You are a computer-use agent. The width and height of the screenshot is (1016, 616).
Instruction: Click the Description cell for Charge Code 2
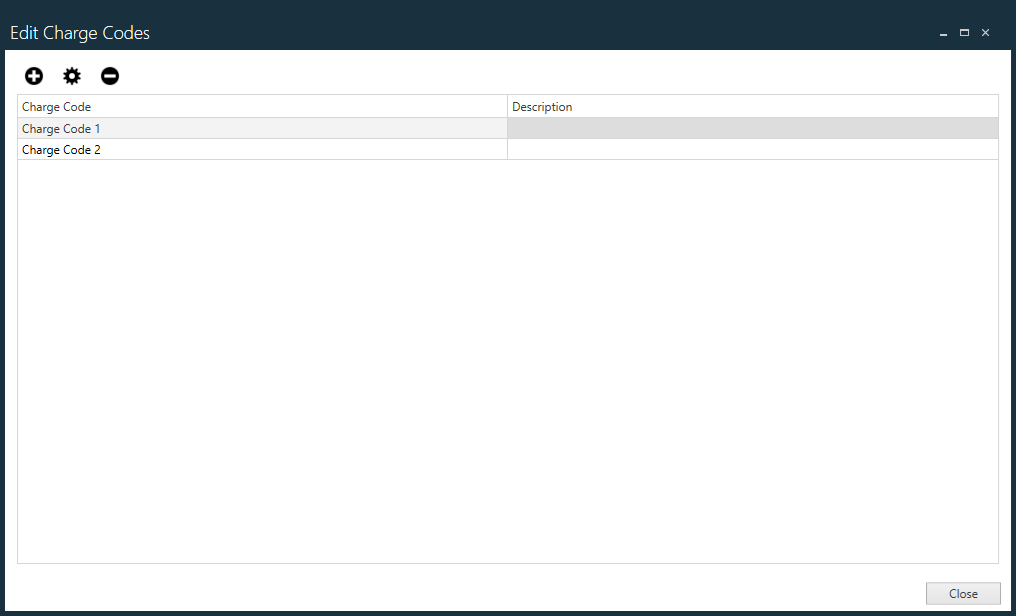(x=752, y=150)
